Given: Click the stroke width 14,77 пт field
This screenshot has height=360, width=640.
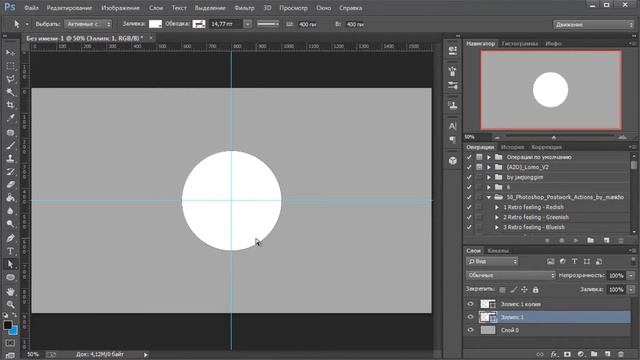Looking at the screenshot, I should pyautogui.click(x=227, y=24).
